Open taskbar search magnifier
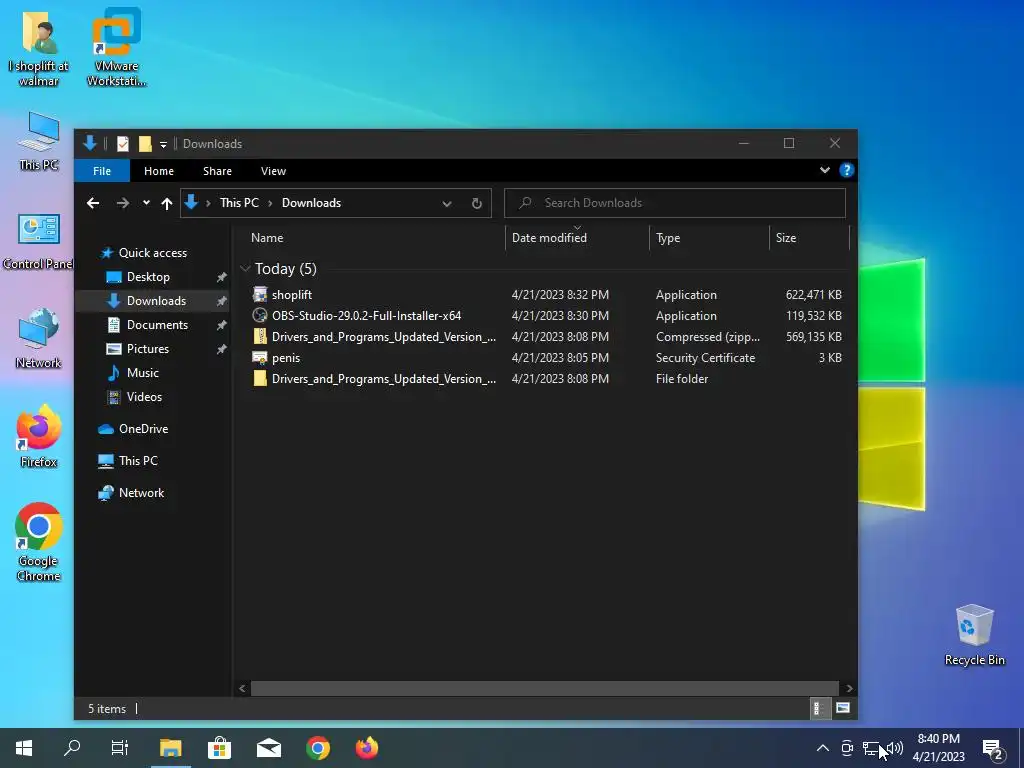Image resolution: width=1024 pixels, height=768 pixels. click(x=72, y=748)
